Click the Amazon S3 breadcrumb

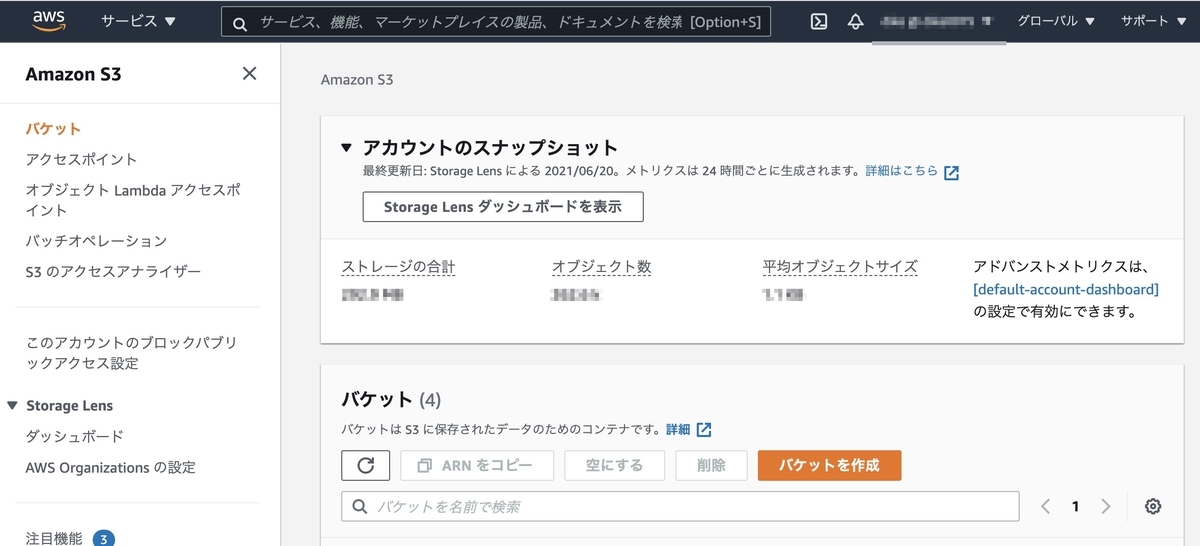357,80
